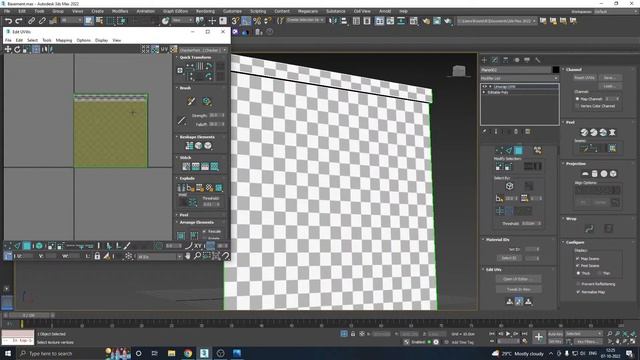Click the first Reshape Elements icon

point(189,146)
